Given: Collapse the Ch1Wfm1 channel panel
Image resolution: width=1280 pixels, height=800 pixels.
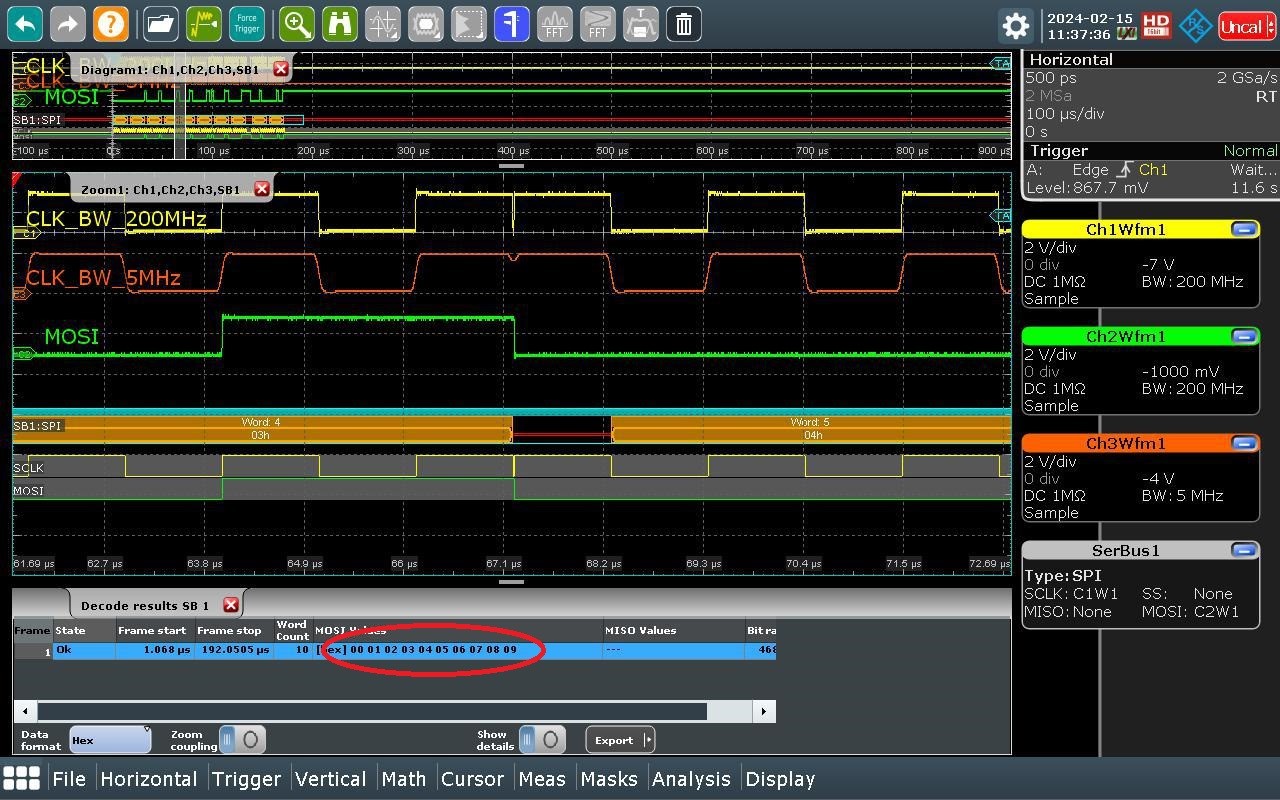Looking at the screenshot, I should 1244,229.
